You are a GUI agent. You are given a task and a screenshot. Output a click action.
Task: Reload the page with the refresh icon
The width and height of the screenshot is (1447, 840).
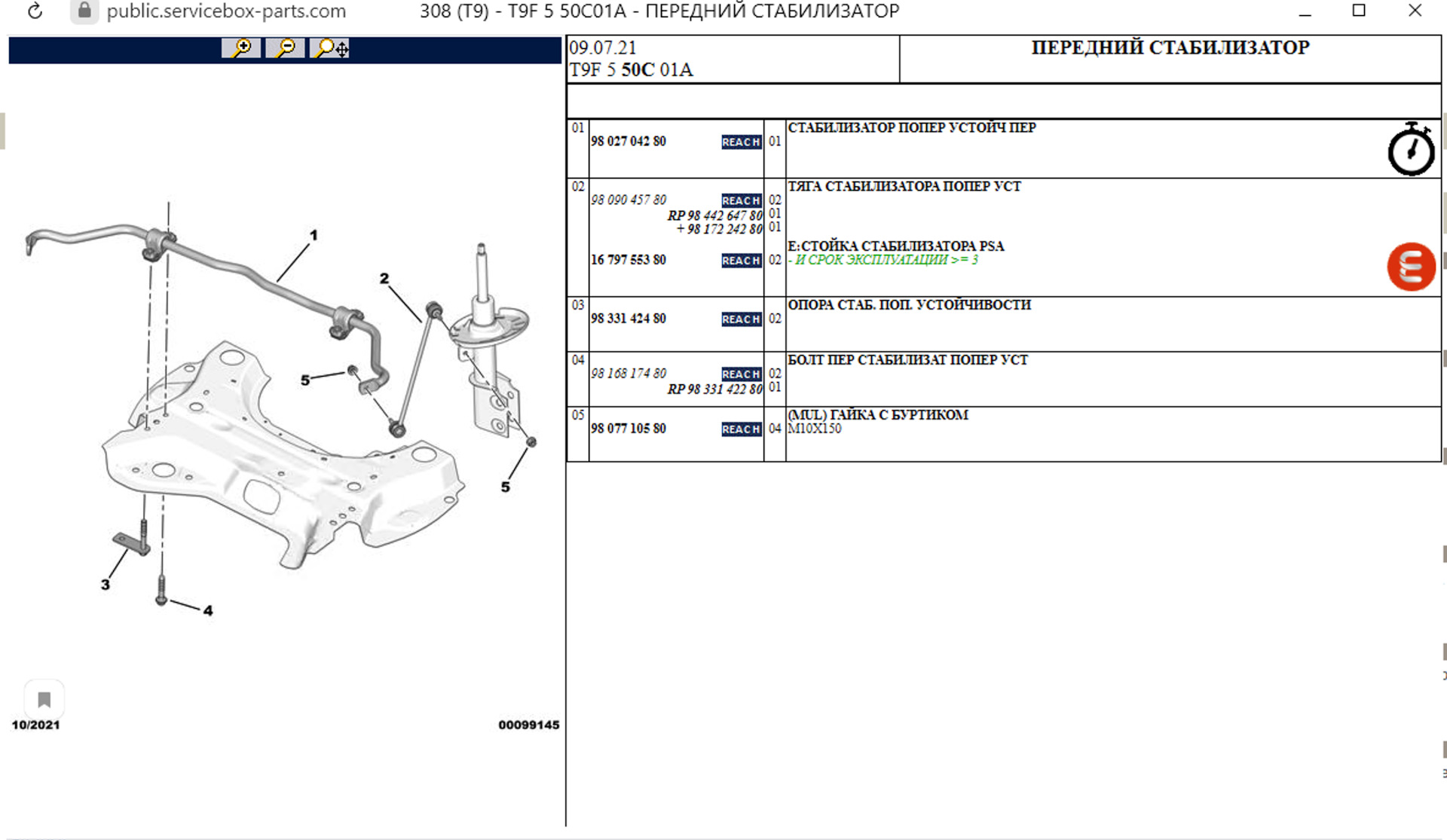click(35, 11)
